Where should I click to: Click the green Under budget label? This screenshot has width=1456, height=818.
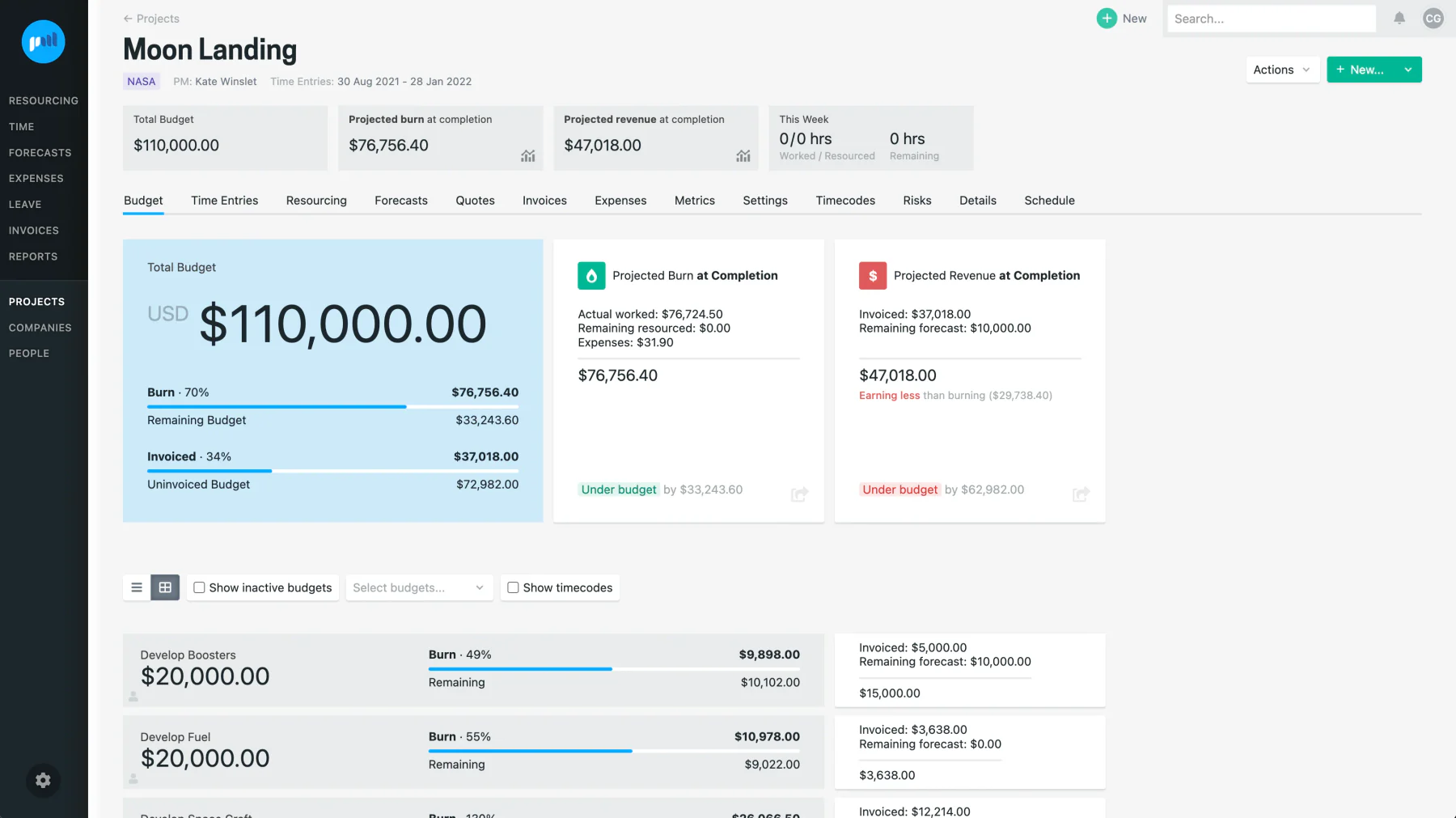click(x=619, y=490)
